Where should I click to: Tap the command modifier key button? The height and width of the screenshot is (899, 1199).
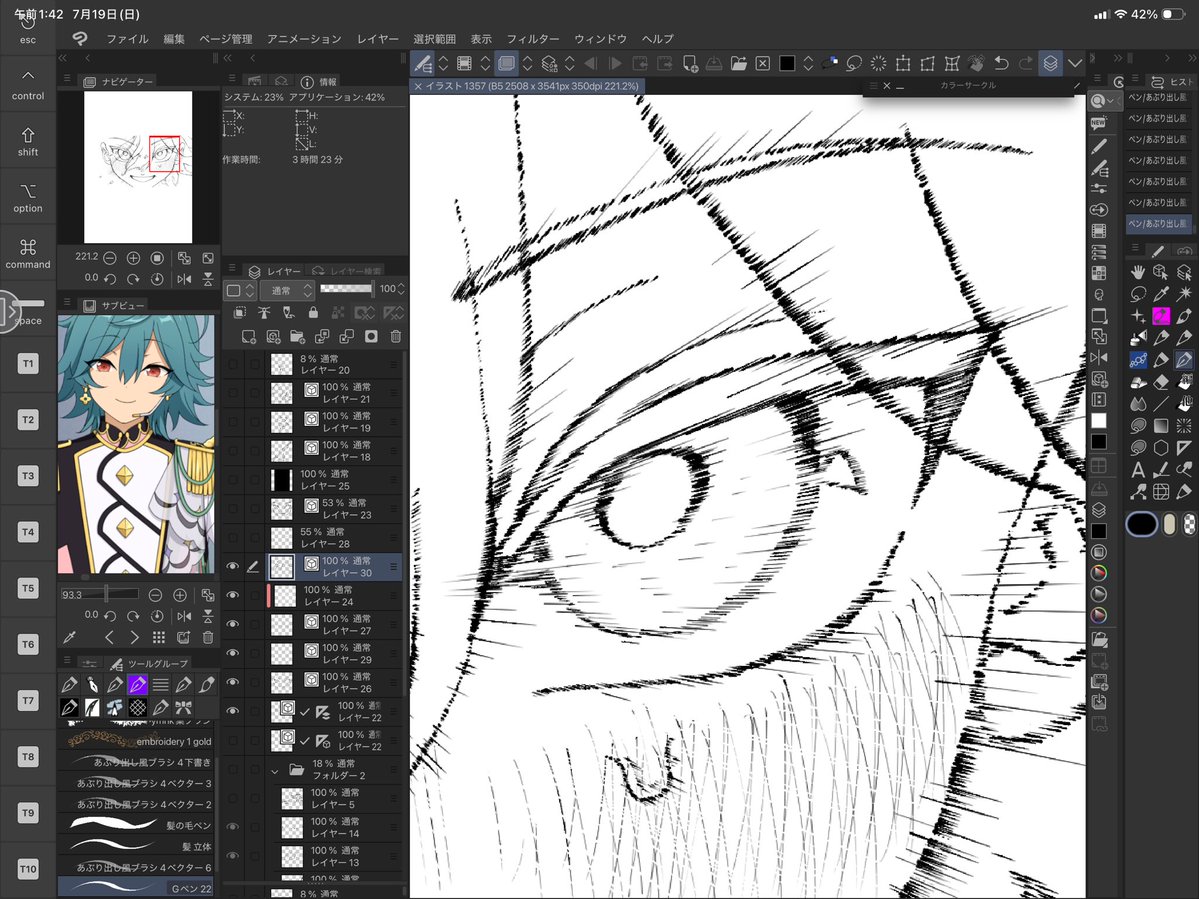[x=28, y=254]
